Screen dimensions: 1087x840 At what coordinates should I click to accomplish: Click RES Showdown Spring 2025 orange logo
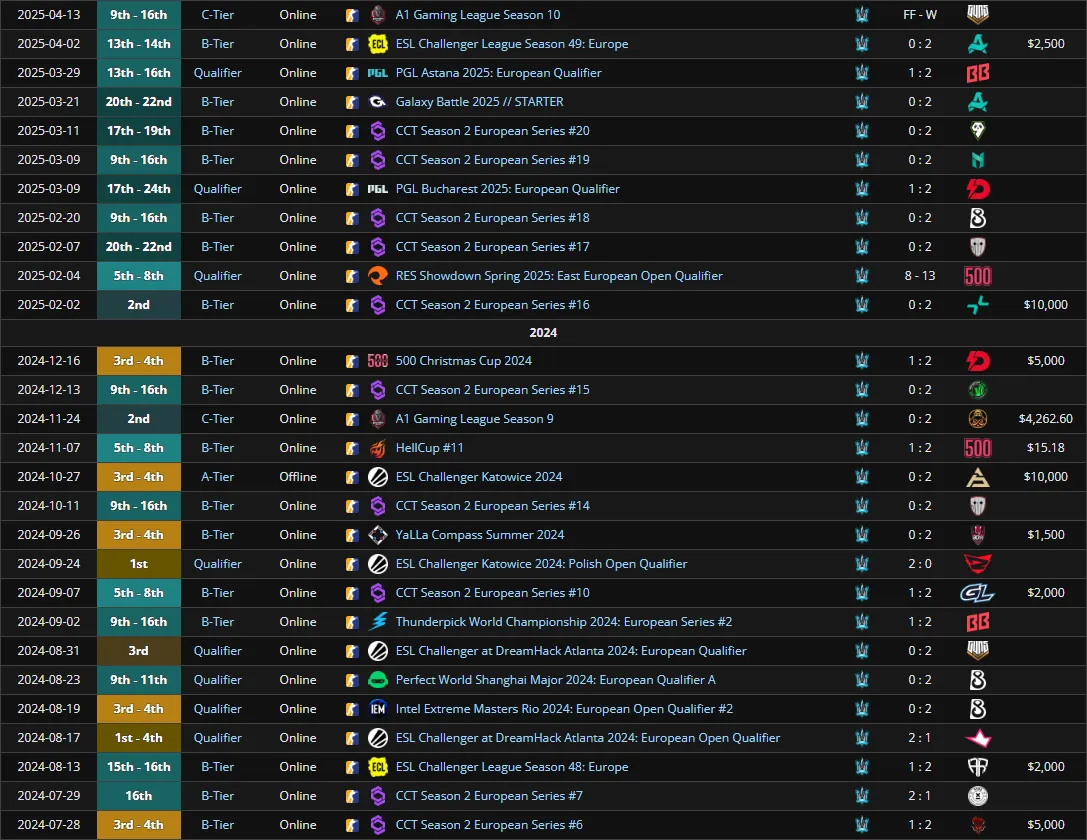coord(378,276)
